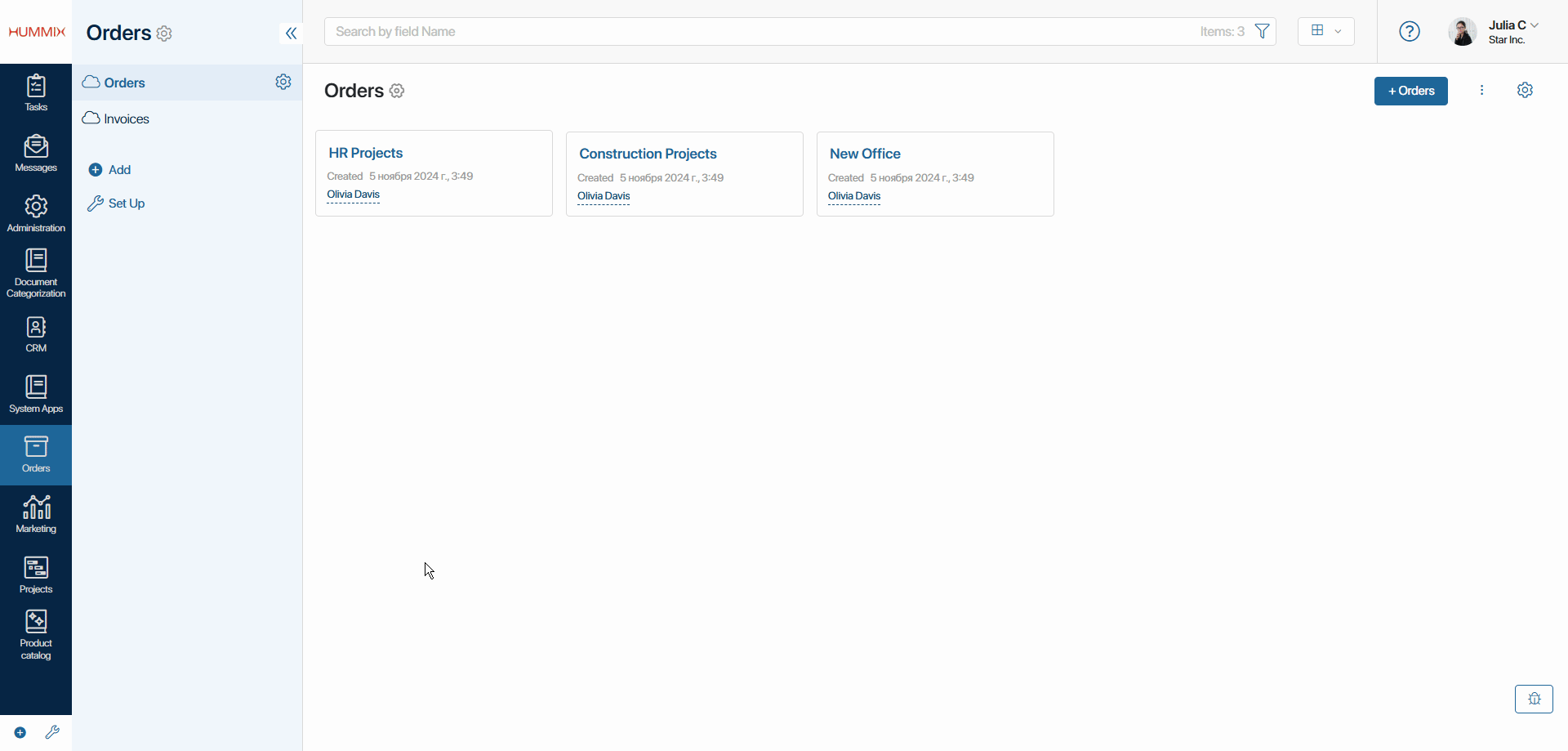The image size is (1568, 751).
Task: Open the CRM workspace
Action: (x=36, y=334)
